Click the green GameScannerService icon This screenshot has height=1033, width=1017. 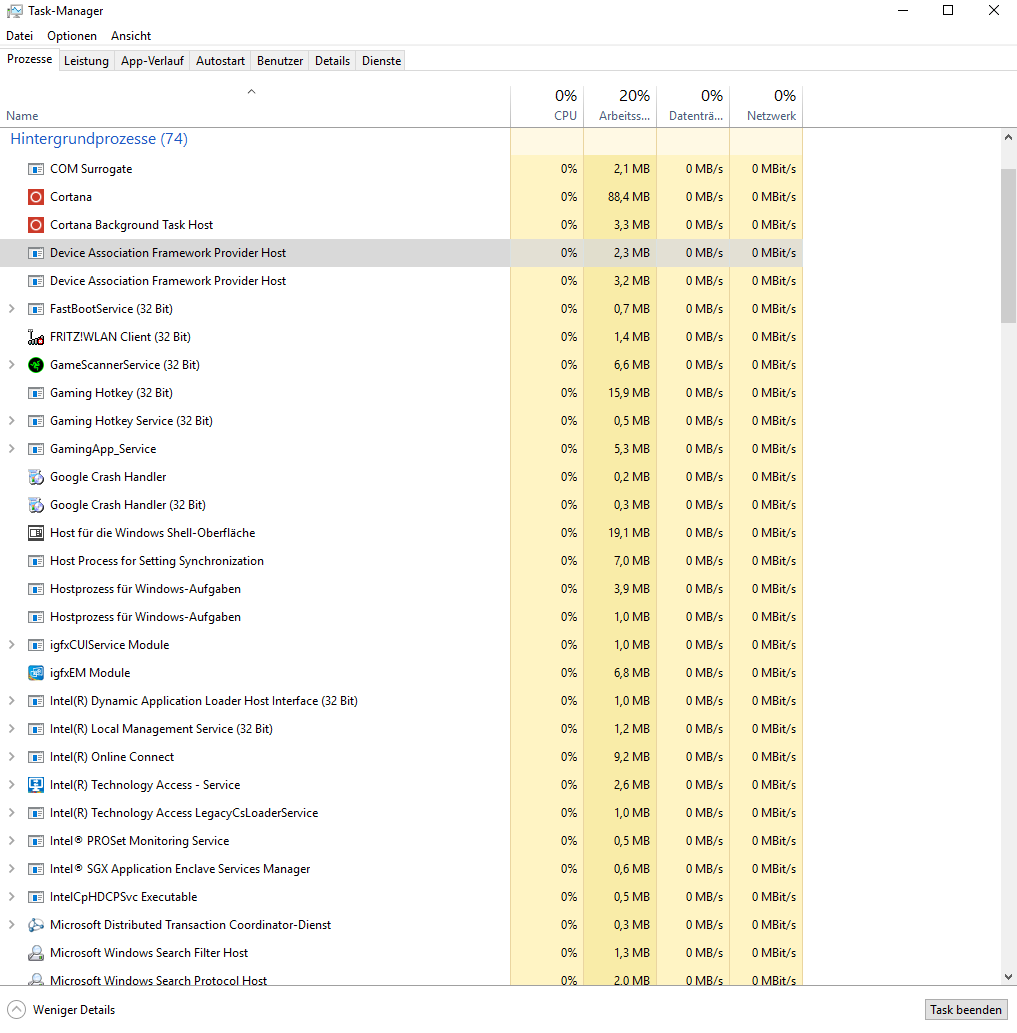tap(36, 365)
